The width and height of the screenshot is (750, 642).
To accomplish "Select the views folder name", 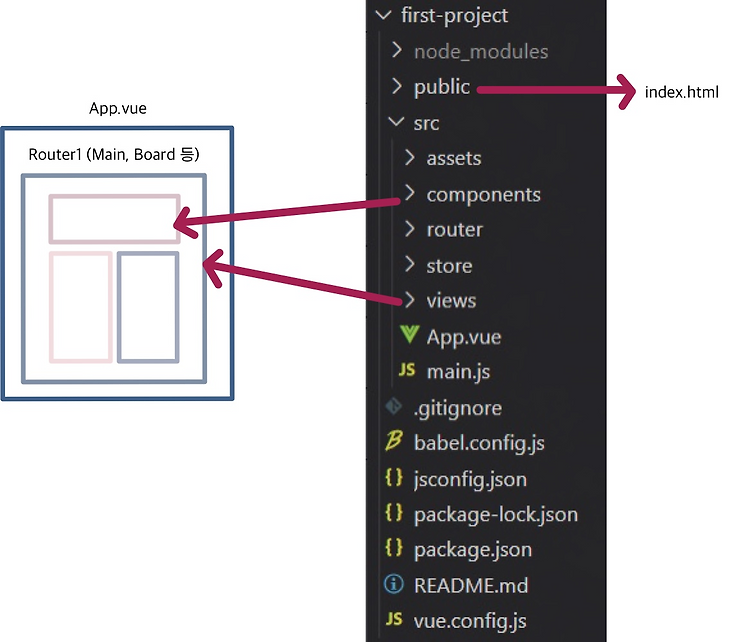I will [x=451, y=301].
